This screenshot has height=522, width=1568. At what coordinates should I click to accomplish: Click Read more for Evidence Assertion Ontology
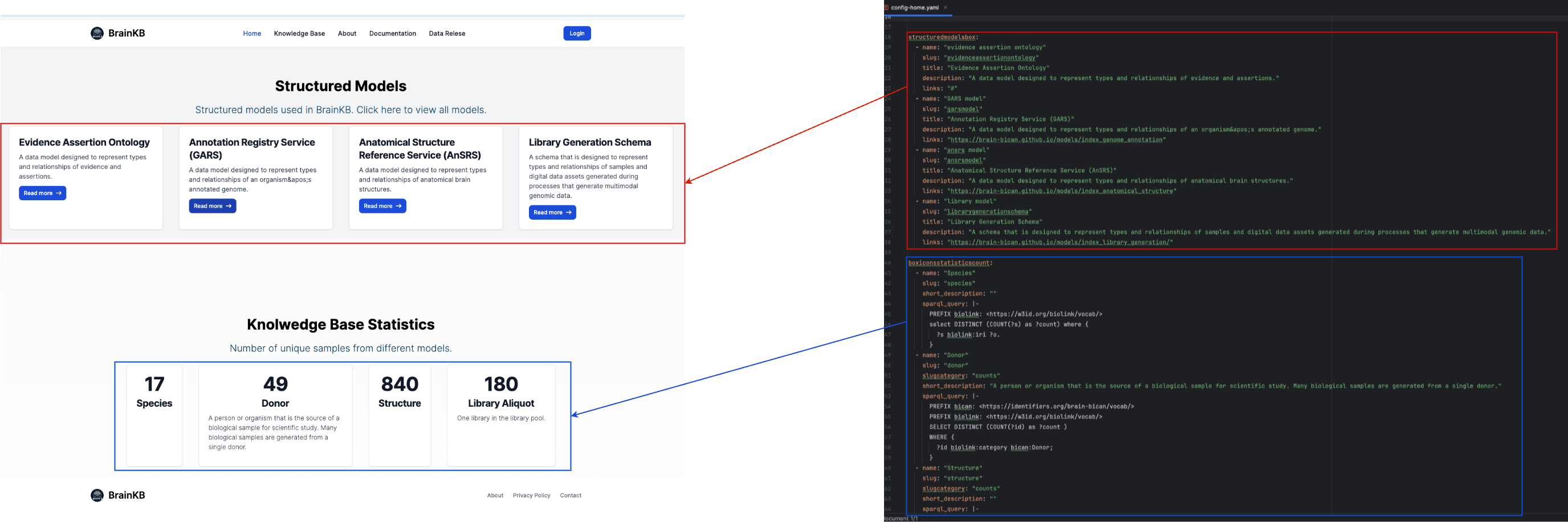point(43,193)
